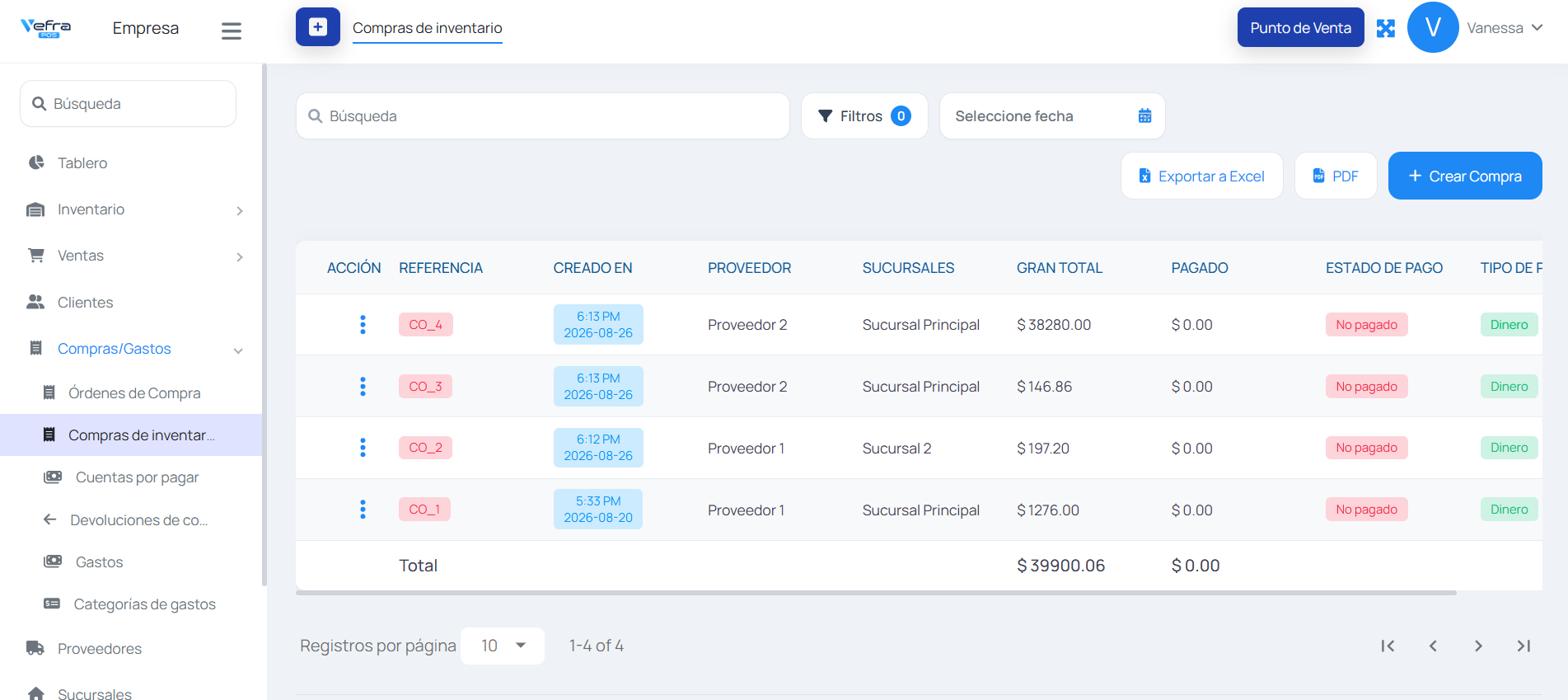Toggle the hamburger sidebar menu

pyautogui.click(x=232, y=31)
